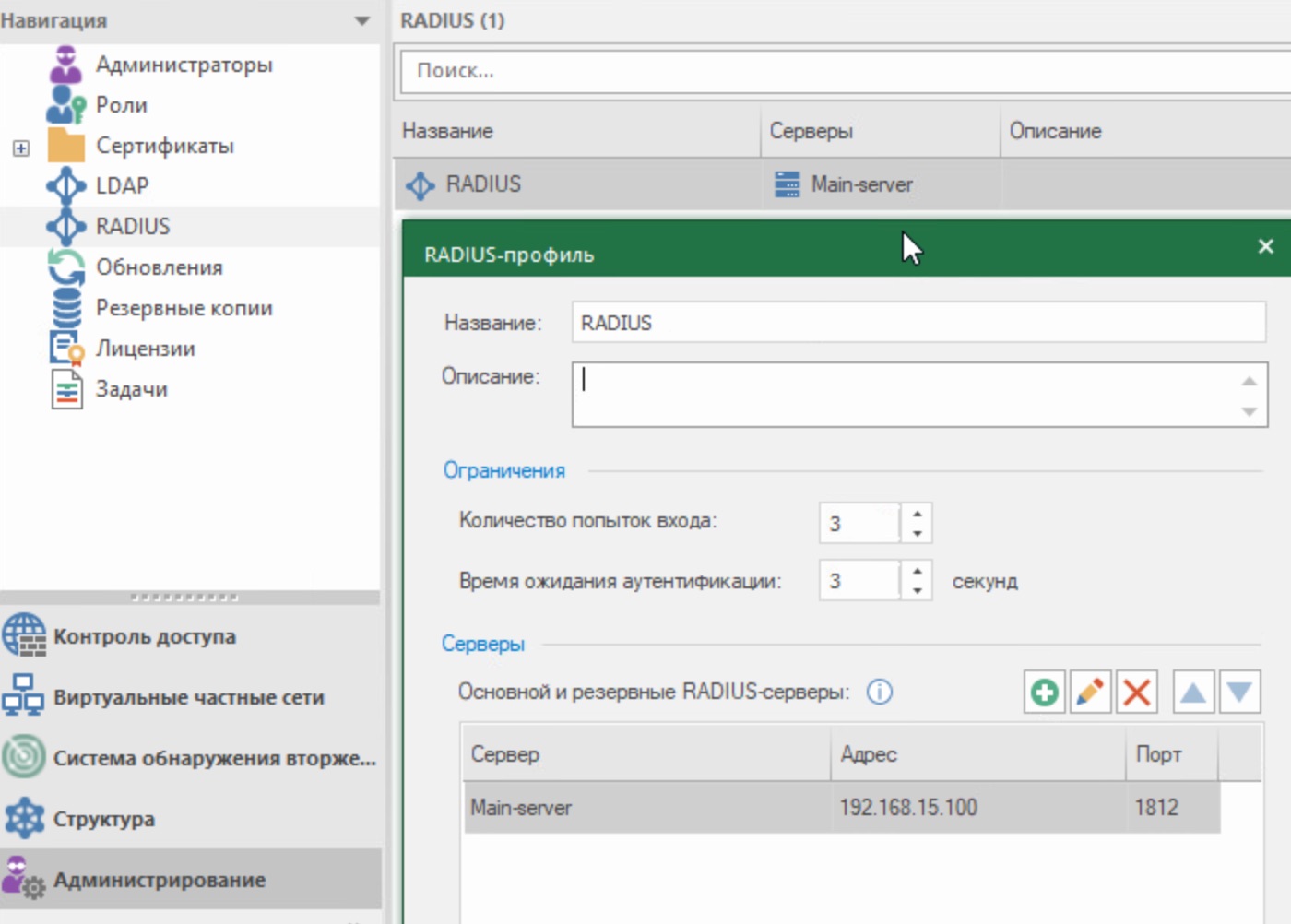Open Сертификаты in the navigation tree
The image size is (1291, 924).
coord(165,146)
